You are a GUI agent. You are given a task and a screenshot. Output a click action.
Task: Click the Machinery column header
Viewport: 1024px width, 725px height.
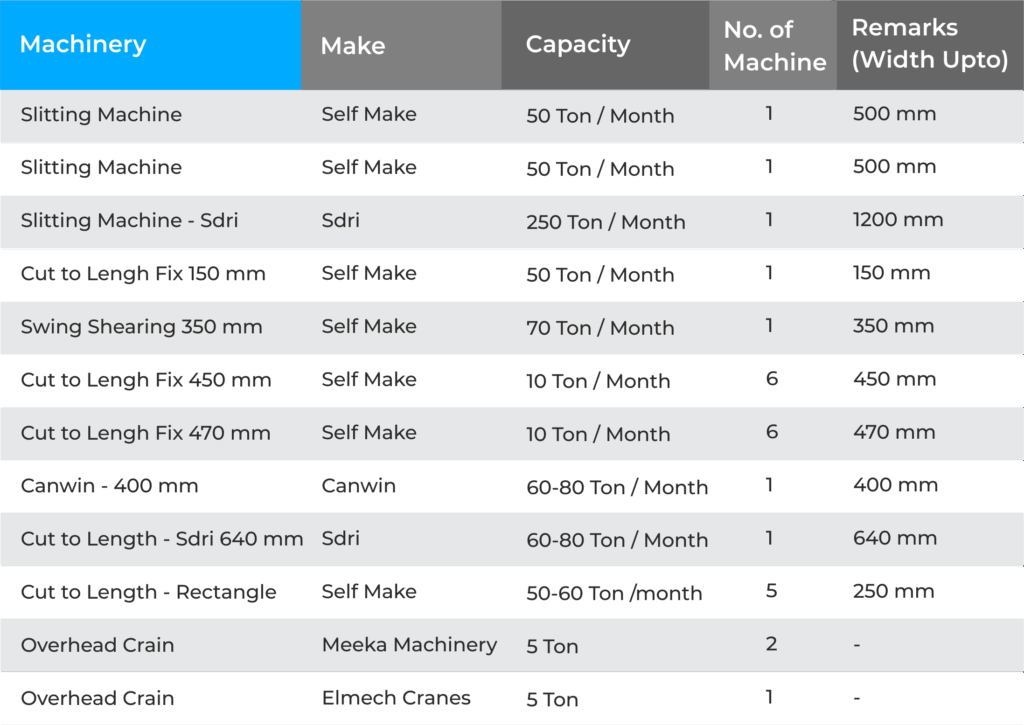(83, 45)
